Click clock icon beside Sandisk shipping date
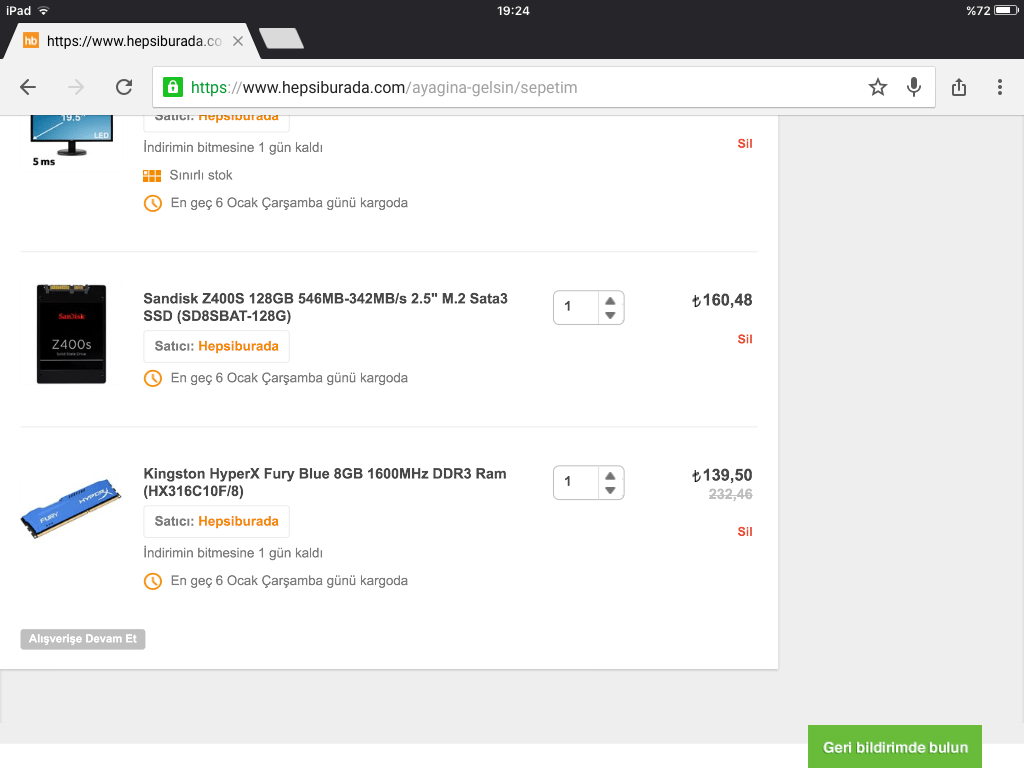This screenshot has height=768, width=1024. [x=153, y=378]
